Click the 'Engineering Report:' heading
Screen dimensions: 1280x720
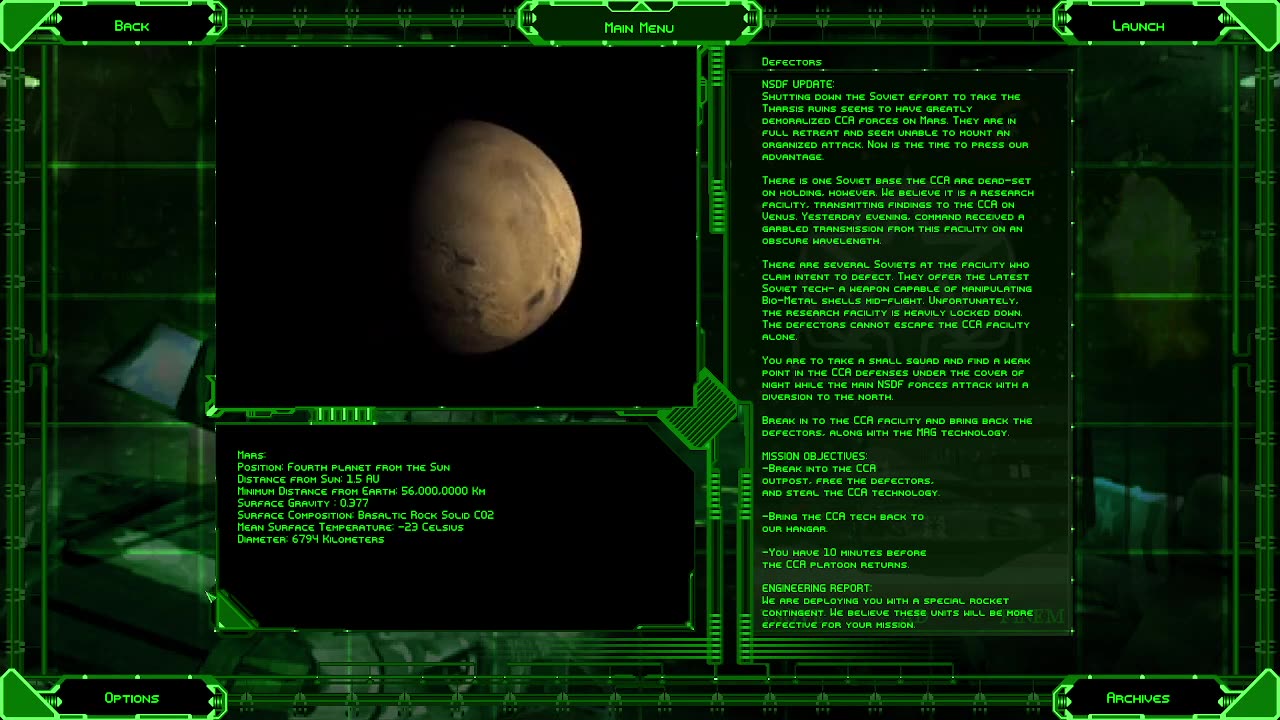point(816,588)
